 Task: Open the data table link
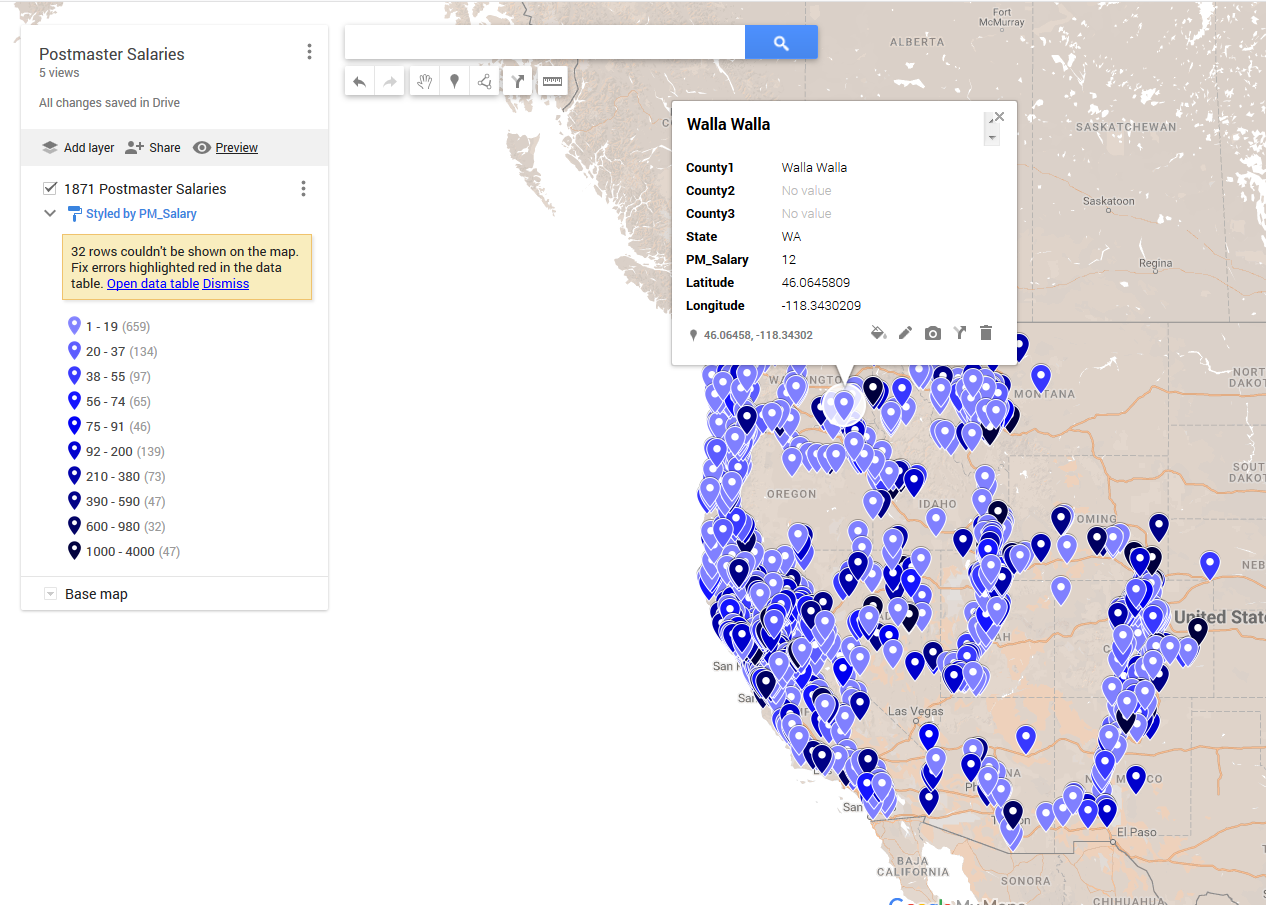pyautogui.click(x=152, y=284)
